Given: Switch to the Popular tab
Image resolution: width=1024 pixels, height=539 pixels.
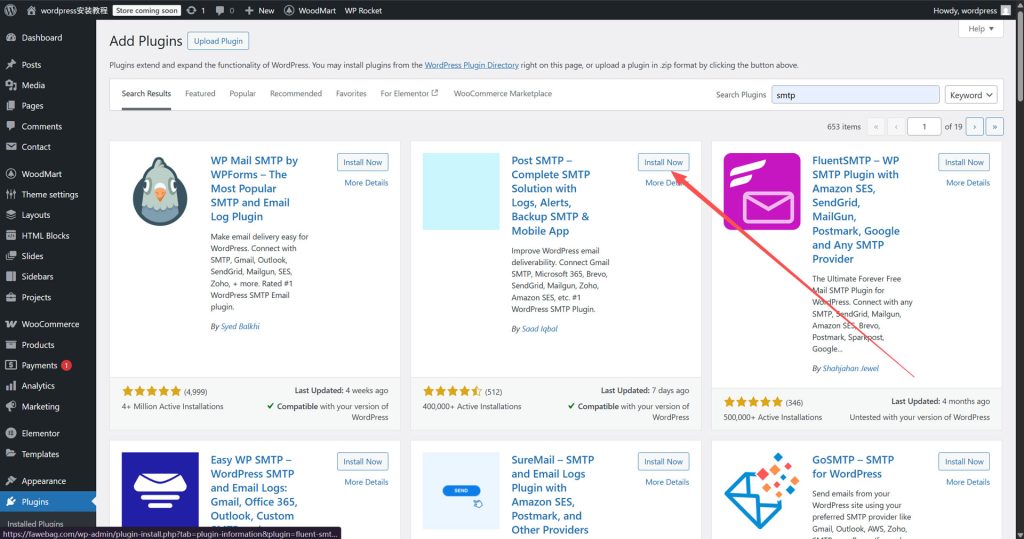Looking at the screenshot, I should coord(242,94).
